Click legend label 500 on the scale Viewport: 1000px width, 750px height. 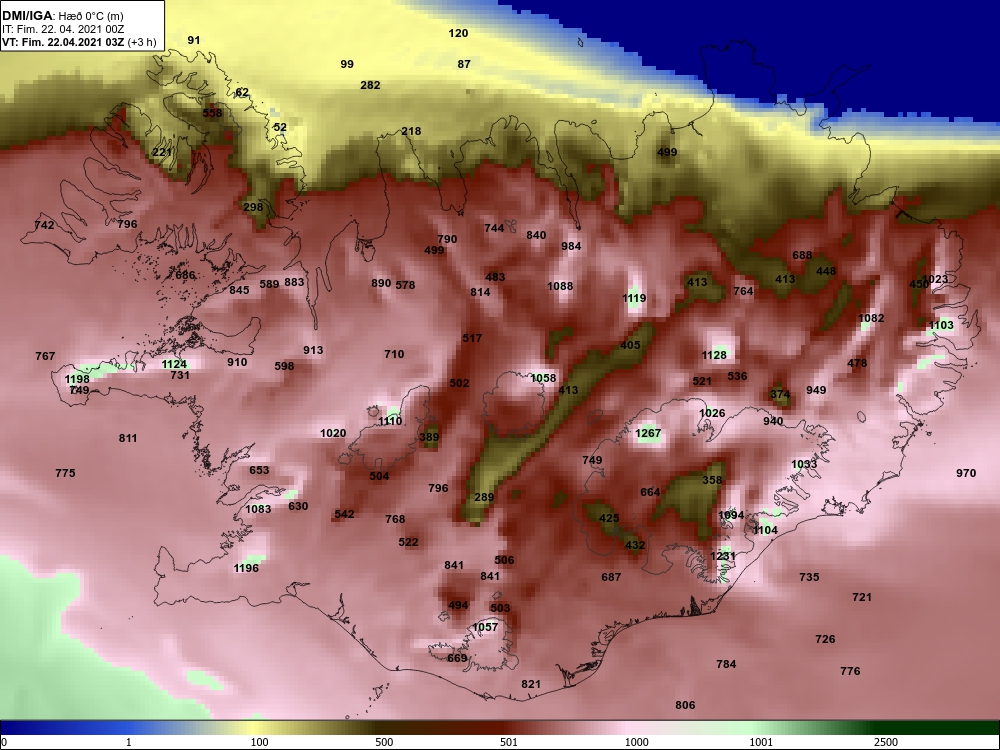point(384,742)
